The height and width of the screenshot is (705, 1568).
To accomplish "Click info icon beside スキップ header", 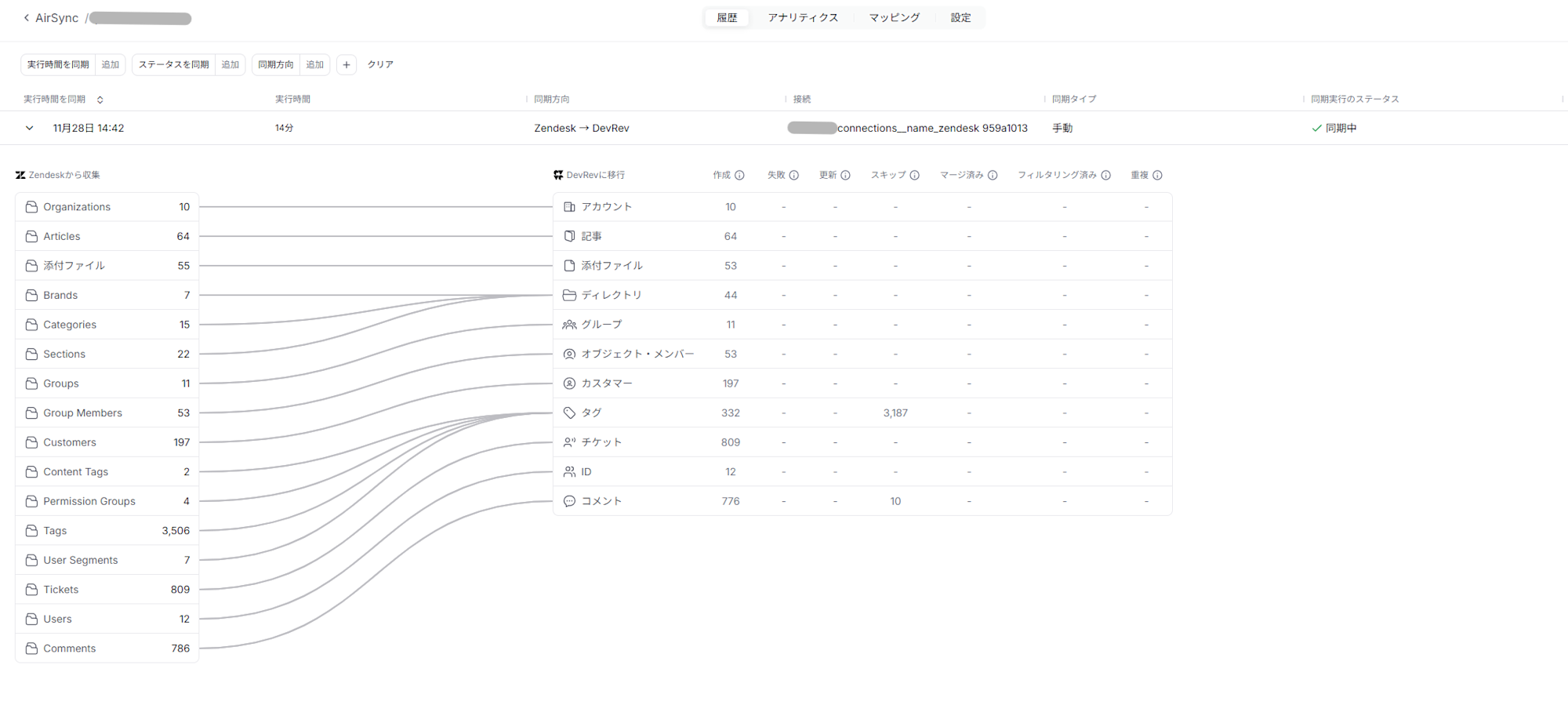I will [915, 176].
